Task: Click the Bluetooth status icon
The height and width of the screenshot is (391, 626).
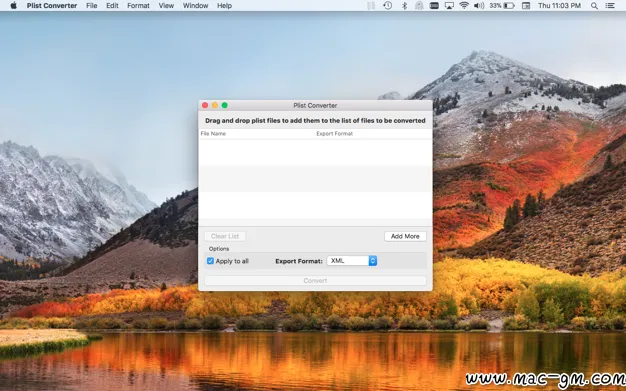Action: pos(404,6)
